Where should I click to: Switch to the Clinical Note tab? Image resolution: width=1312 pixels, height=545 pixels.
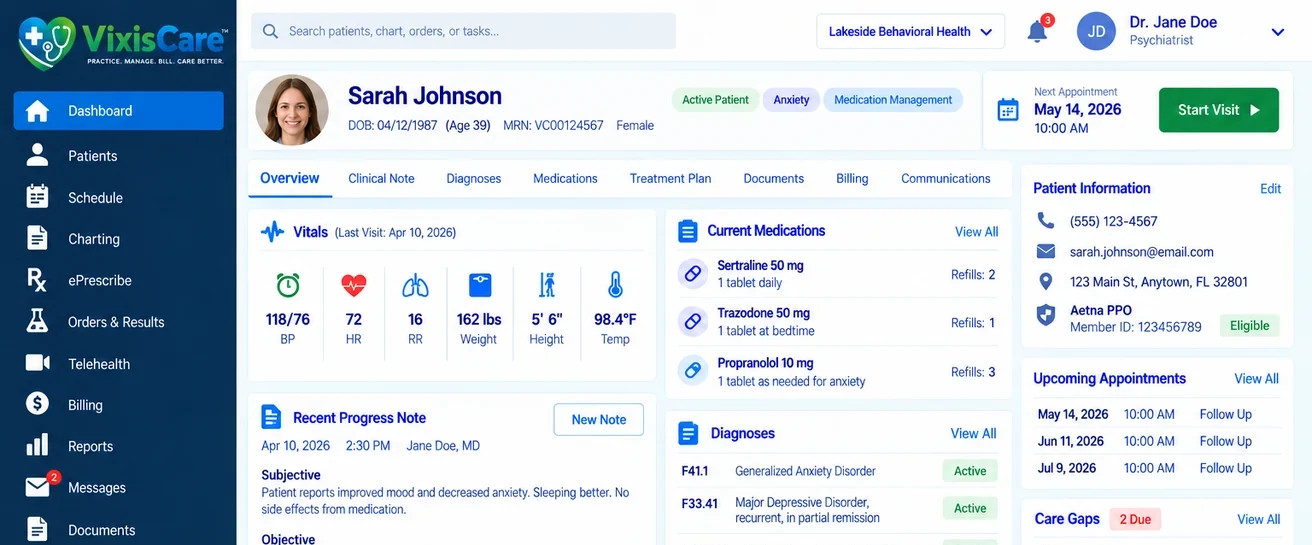tap(381, 178)
